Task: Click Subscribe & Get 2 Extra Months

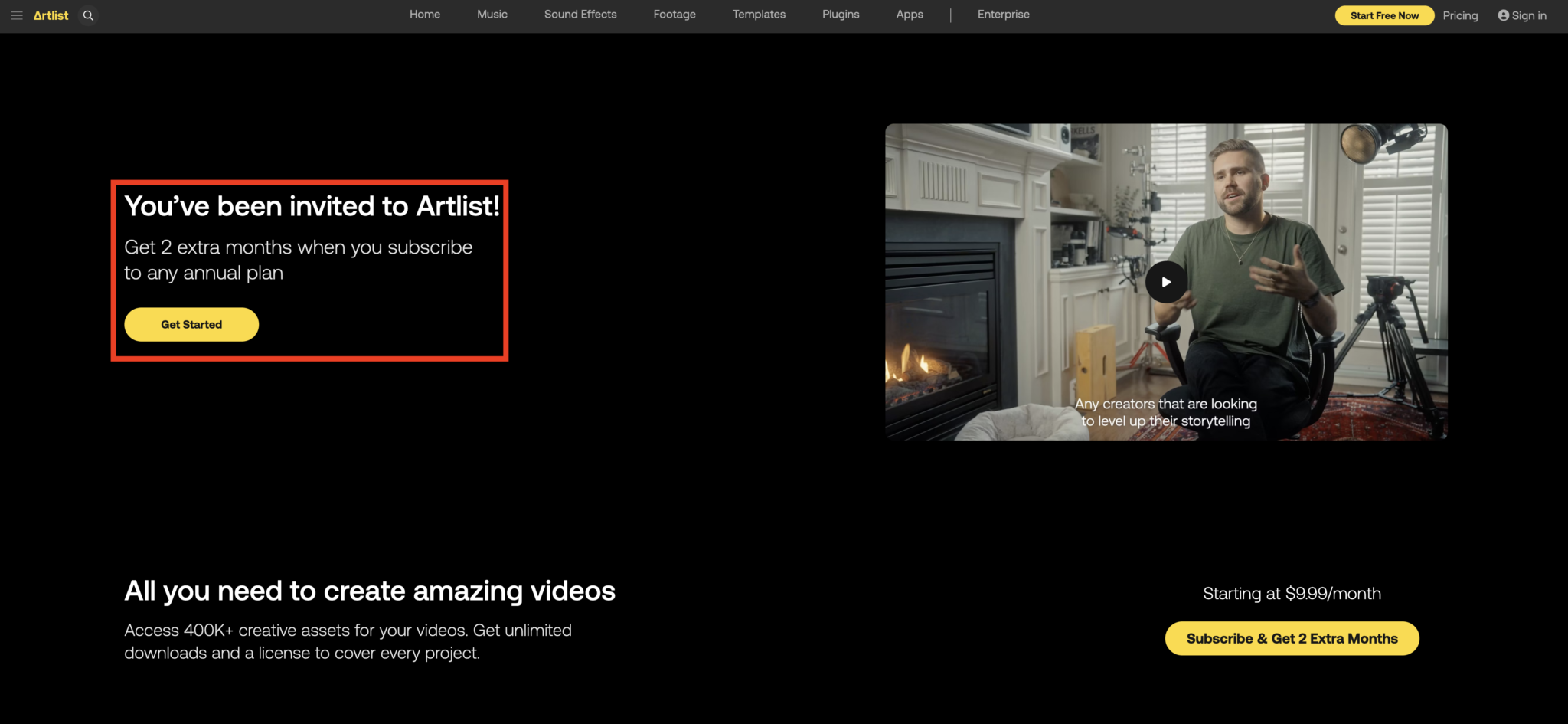Action: [1292, 638]
